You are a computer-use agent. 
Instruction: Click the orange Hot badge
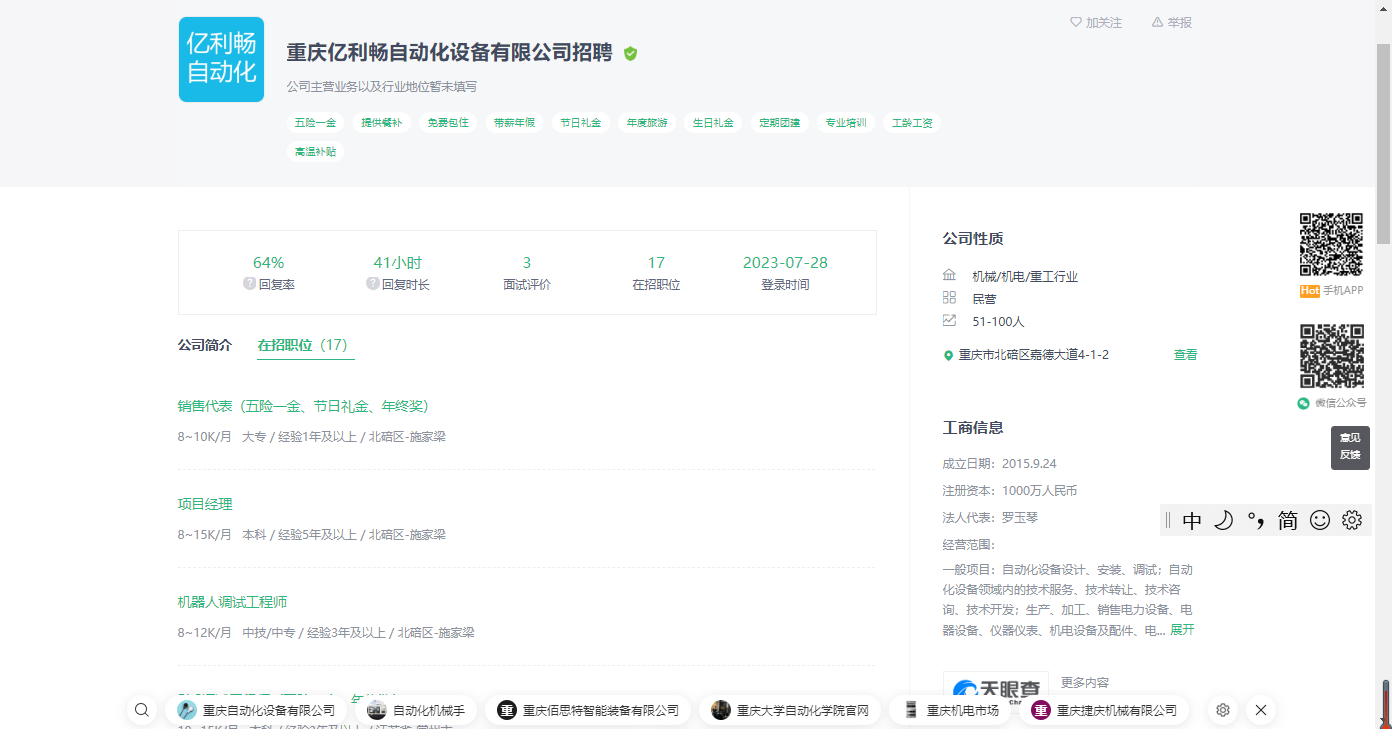(1309, 291)
